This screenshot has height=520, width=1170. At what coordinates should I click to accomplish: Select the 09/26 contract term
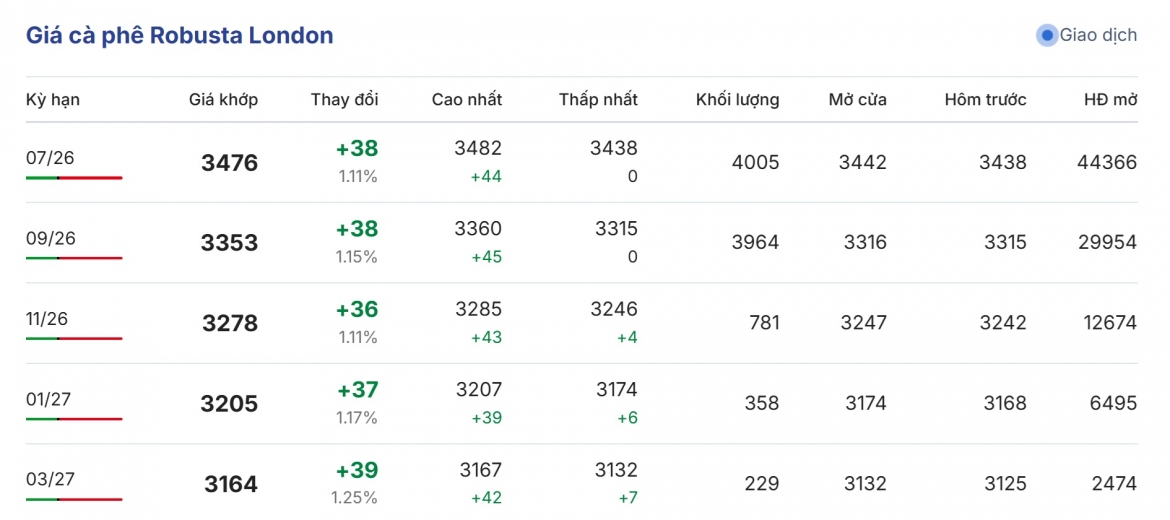point(51,238)
